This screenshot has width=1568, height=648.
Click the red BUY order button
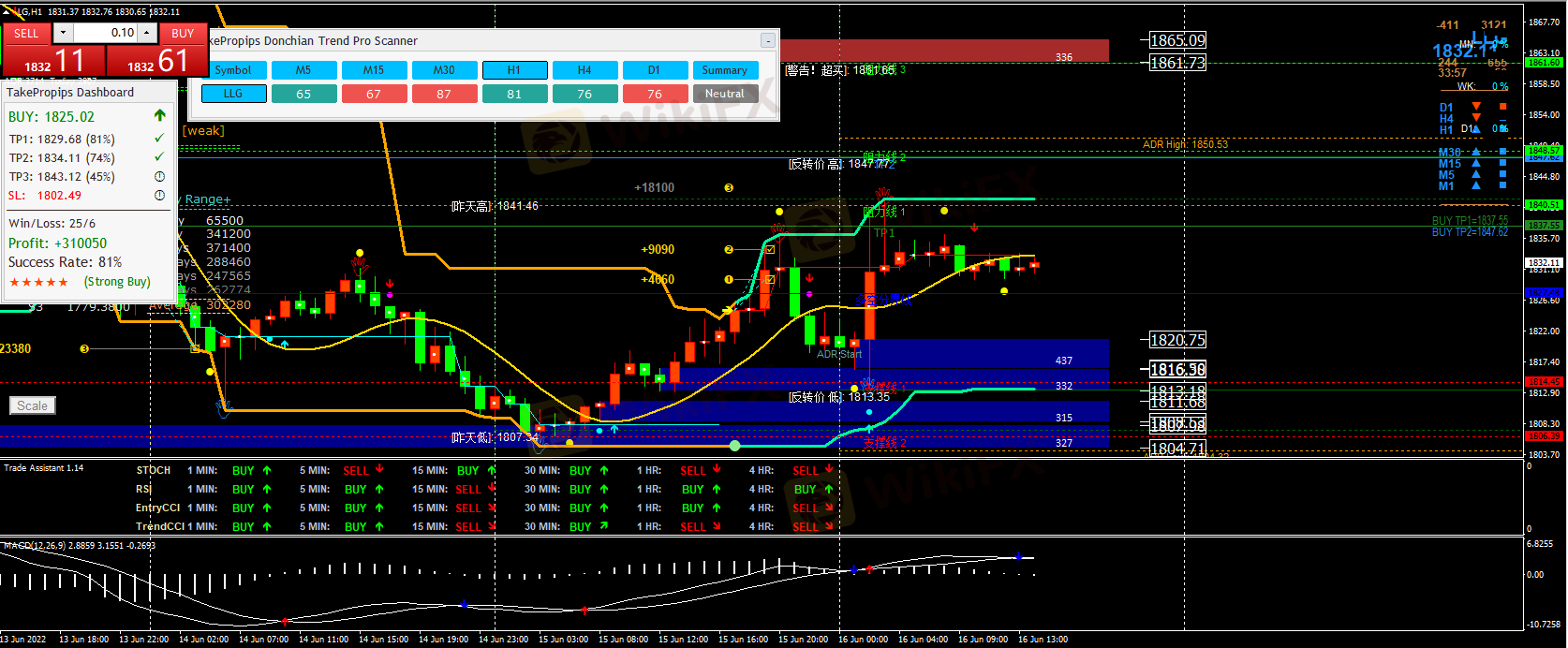(183, 33)
